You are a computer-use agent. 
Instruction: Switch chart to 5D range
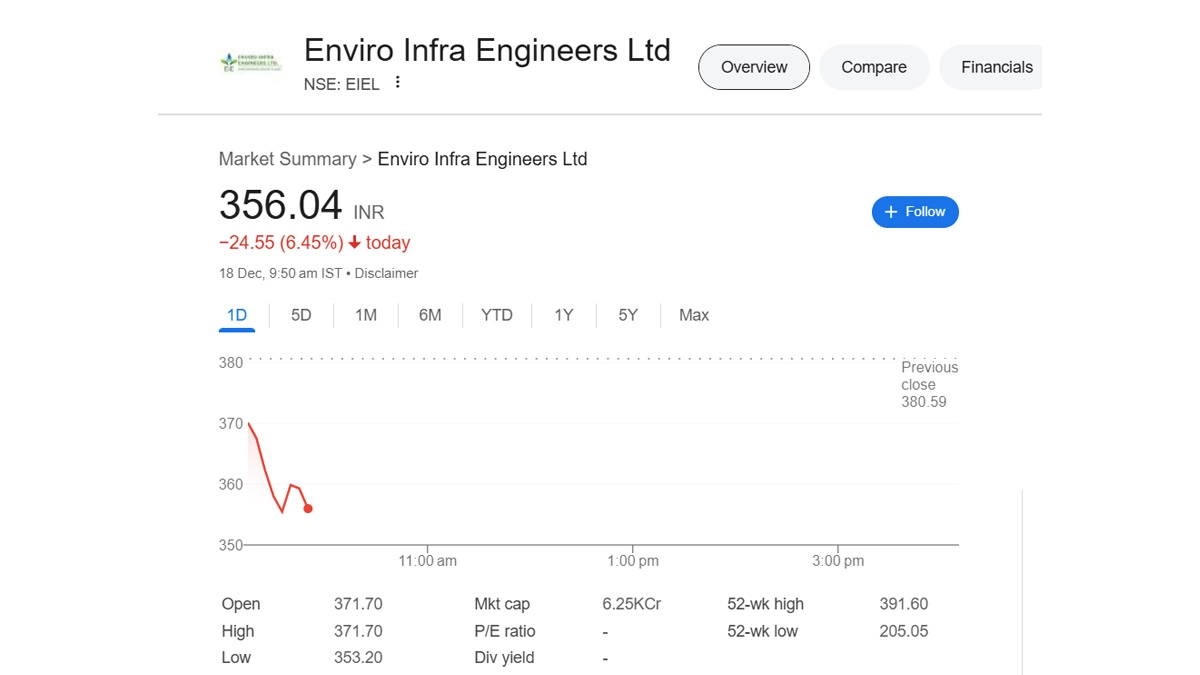pyautogui.click(x=301, y=315)
